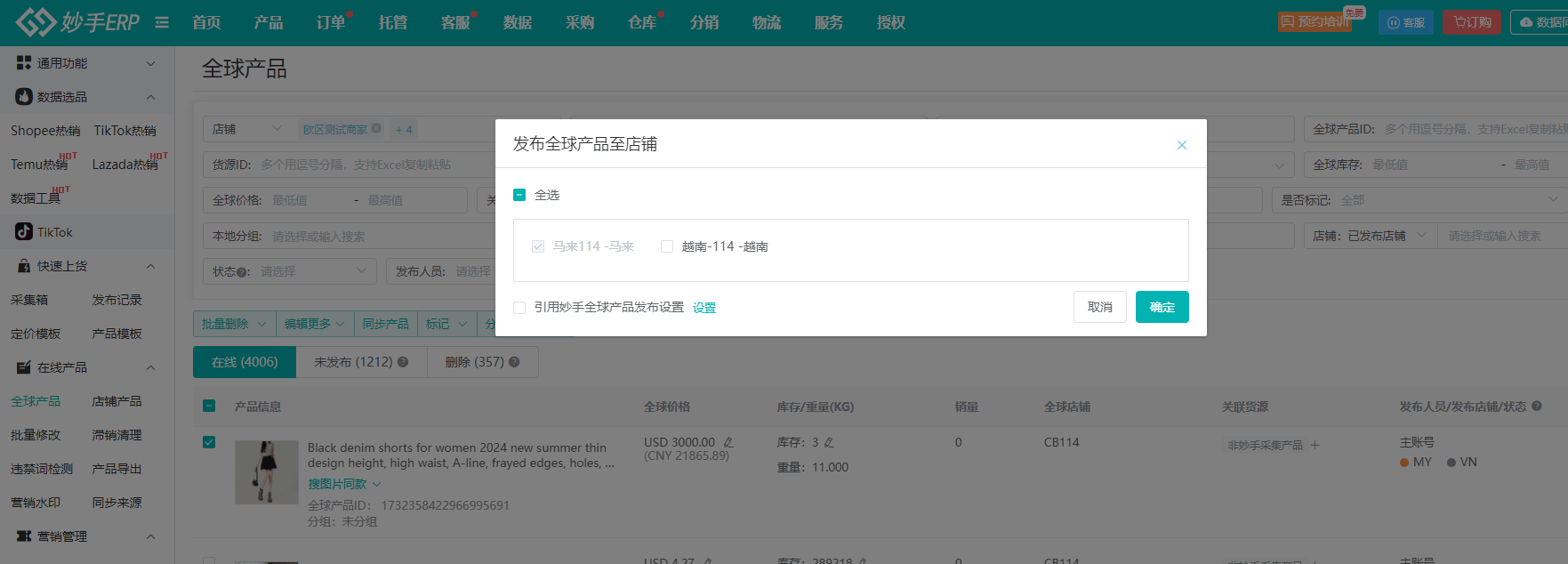Open the 仓库 top menu
This screenshot has height=564, width=1568.
pos(642,22)
